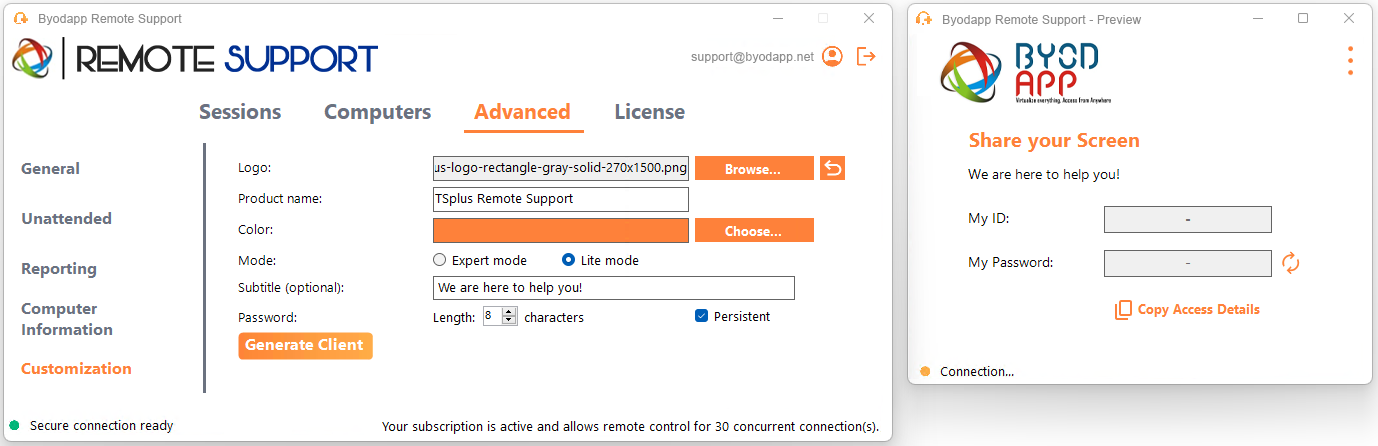Viewport: 1378px width, 446px height.
Task: Click the Share your Screen heading in Preview
Action: (x=1054, y=141)
